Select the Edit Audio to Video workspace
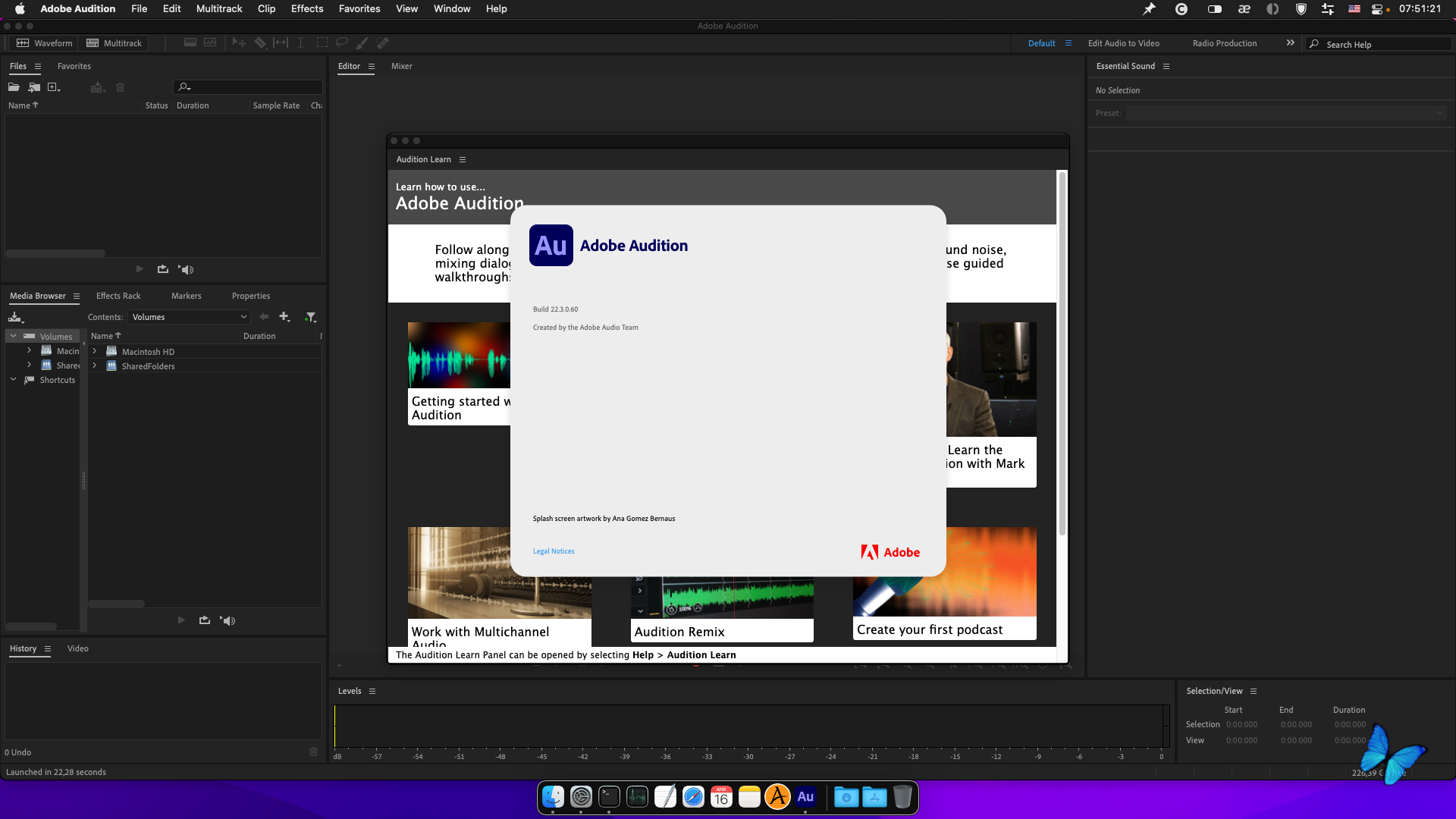 1123,43
